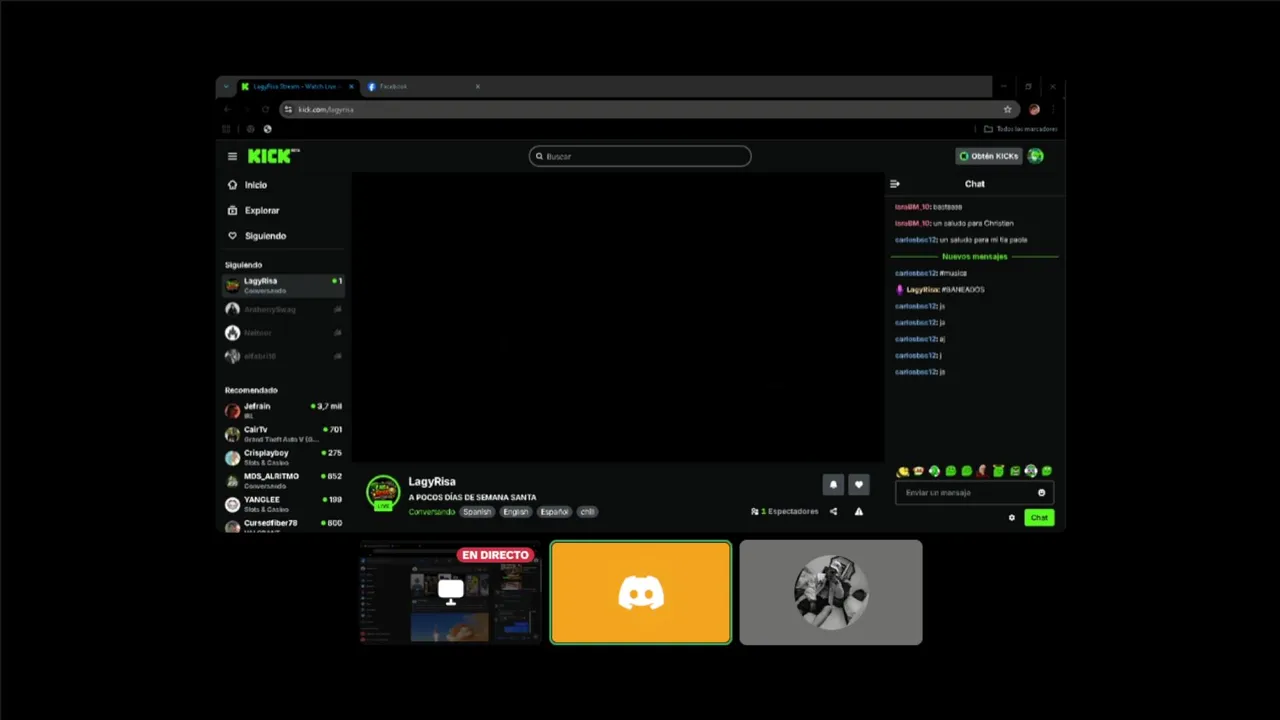The image size is (1280, 720).
Task: Collapse the chat panel with the arrow icon
Action: 895,184
